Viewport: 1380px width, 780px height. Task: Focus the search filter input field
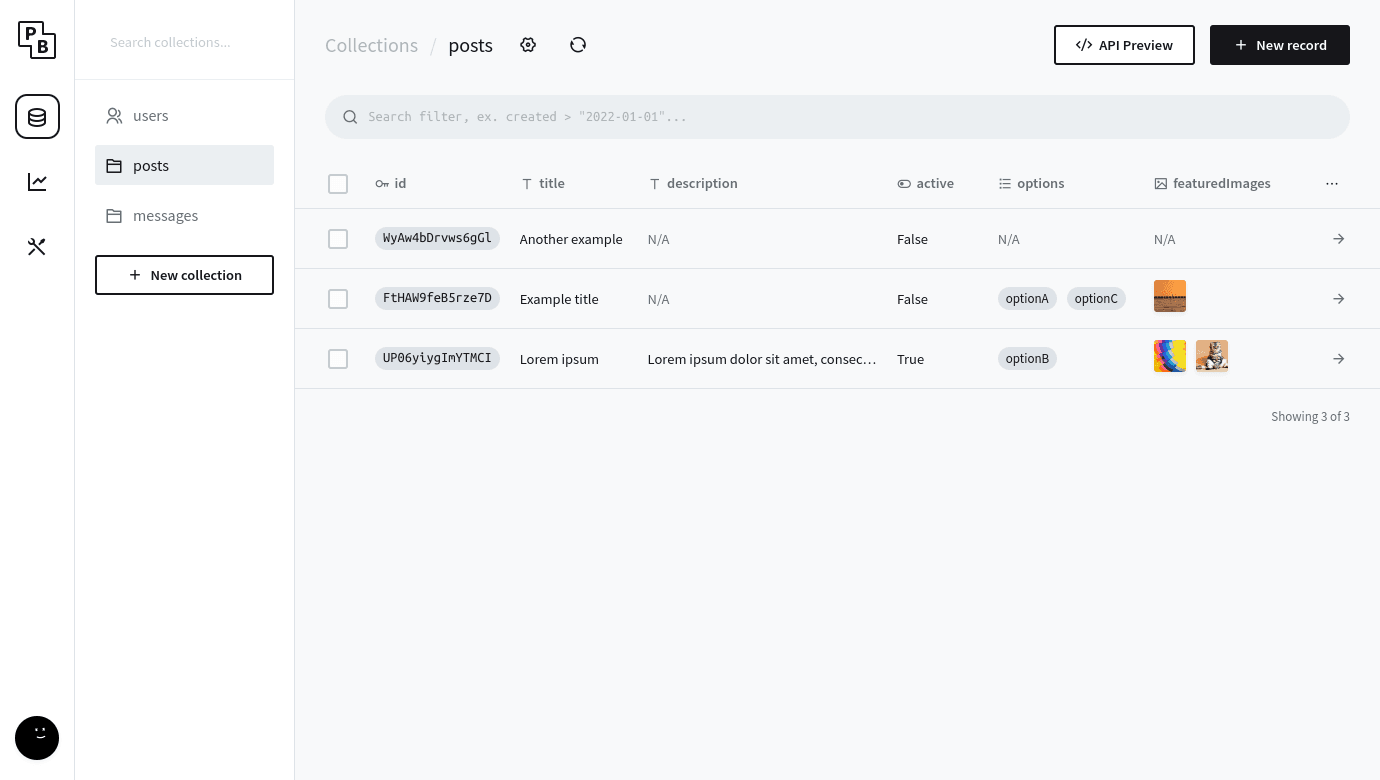pyautogui.click(x=837, y=117)
